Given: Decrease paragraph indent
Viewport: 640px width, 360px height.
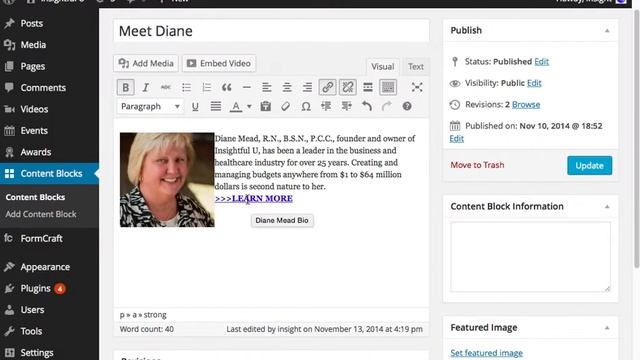Looking at the screenshot, I should pyautogui.click(x=326, y=107).
